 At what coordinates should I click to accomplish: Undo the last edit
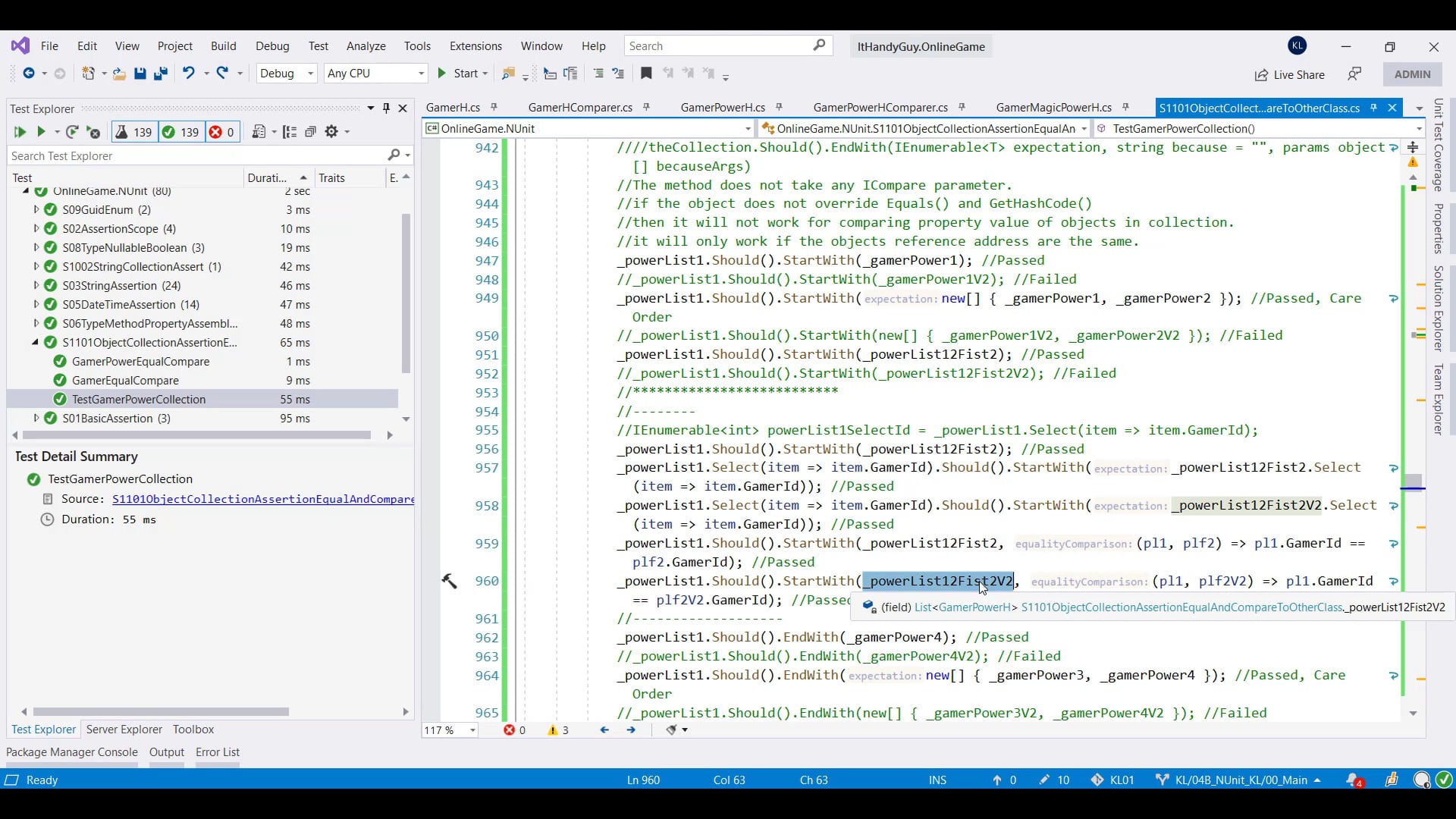point(187,74)
